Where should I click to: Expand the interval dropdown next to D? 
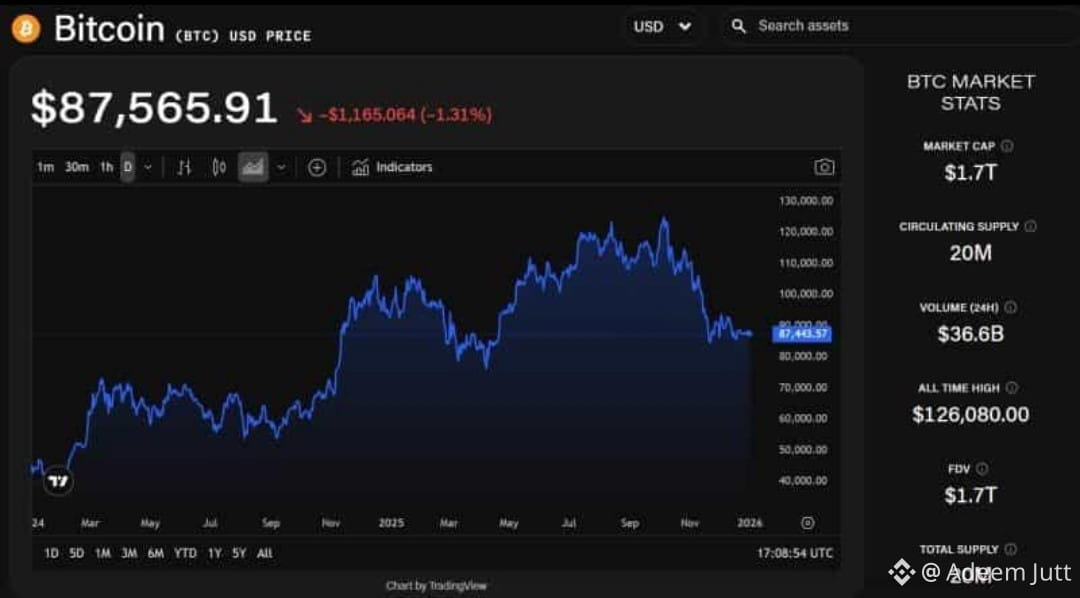point(147,167)
